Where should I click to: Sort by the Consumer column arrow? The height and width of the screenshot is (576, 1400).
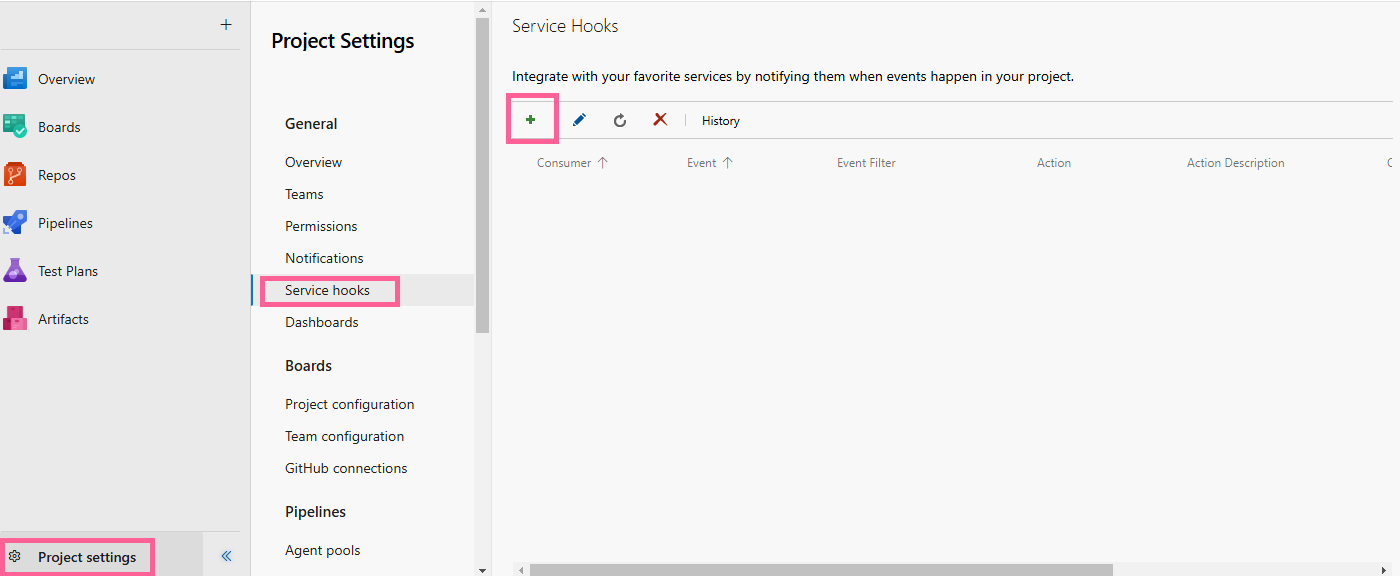pos(602,163)
